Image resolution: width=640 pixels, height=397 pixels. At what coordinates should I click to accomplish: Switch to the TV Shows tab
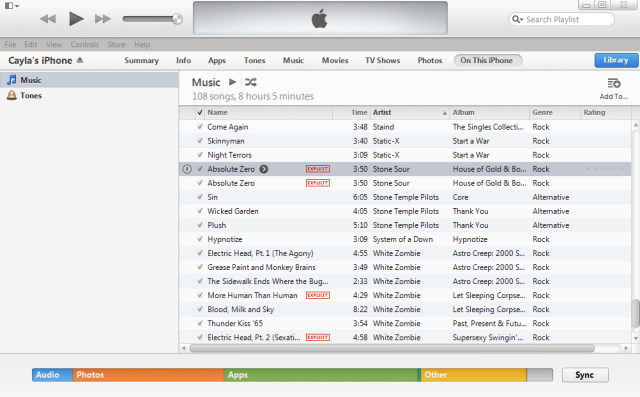(382, 60)
